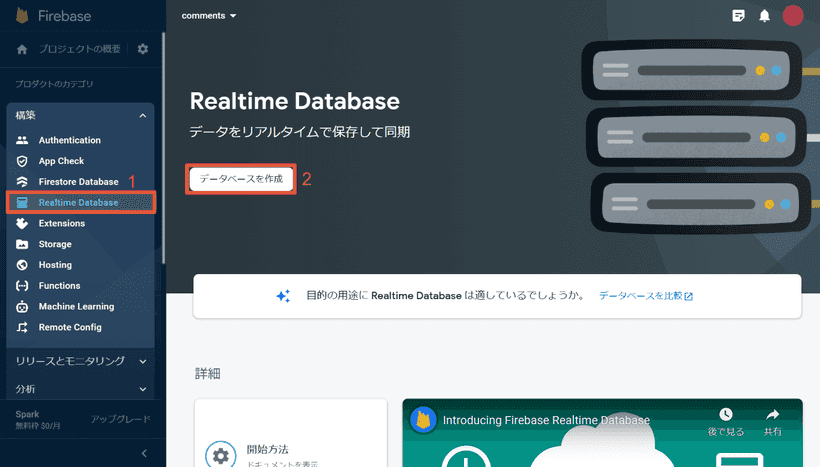820x467 pixels.
Task: Click the video channel Firebase avatar
Action: click(423, 420)
